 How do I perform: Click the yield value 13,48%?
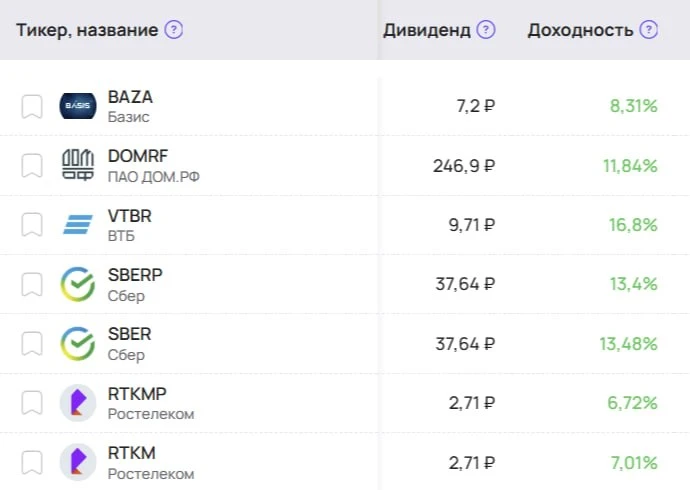click(x=628, y=344)
